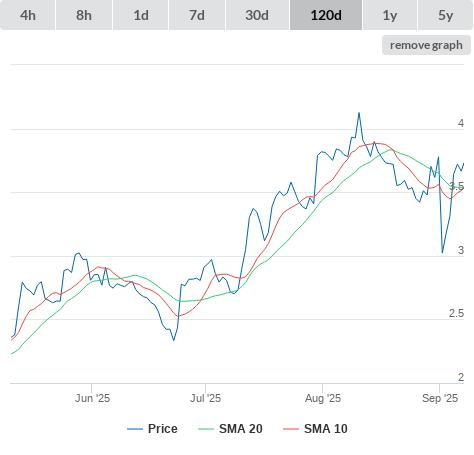
Task: Select the 5y range tab
Action: click(x=445, y=15)
